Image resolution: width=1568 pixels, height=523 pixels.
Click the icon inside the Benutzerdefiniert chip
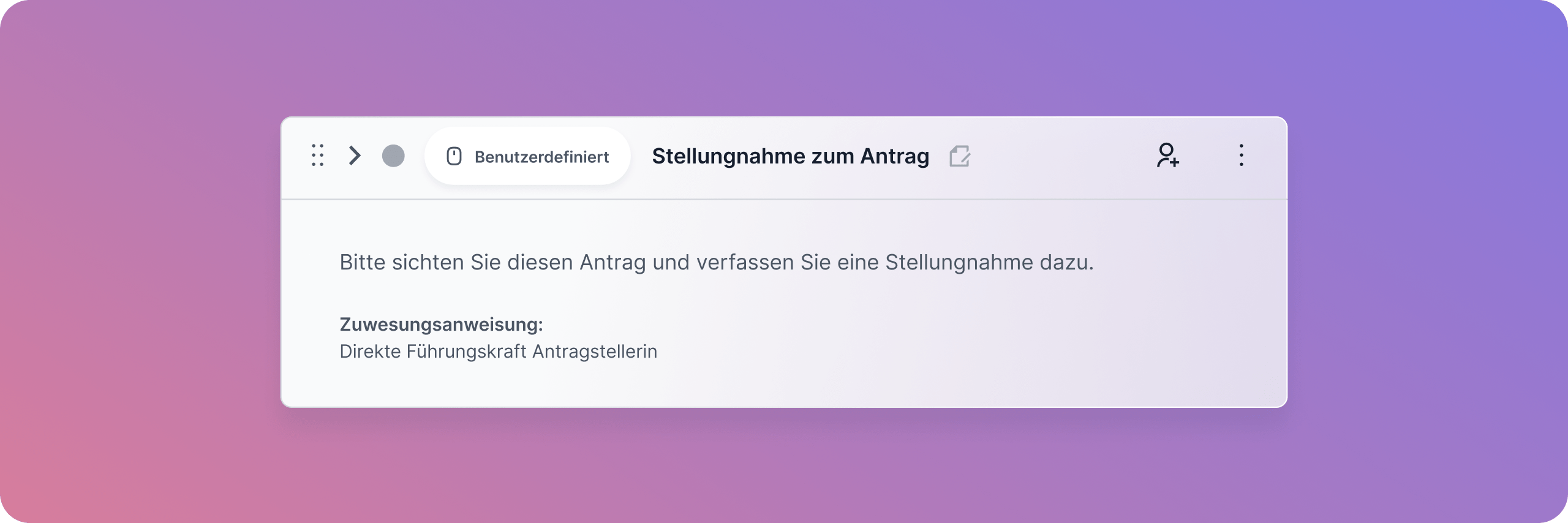(454, 156)
